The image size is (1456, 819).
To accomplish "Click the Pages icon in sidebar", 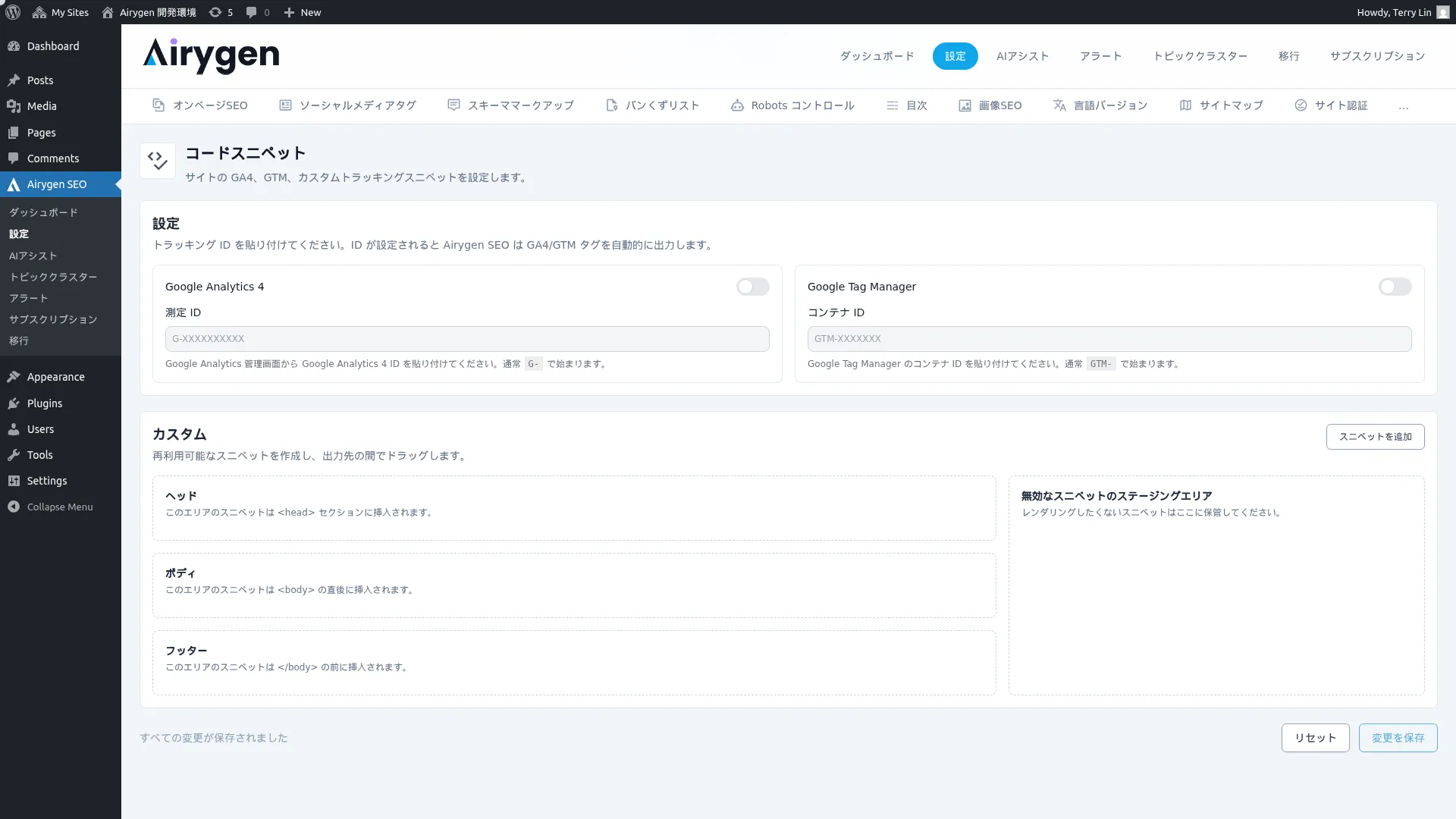I will click(x=14, y=133).
